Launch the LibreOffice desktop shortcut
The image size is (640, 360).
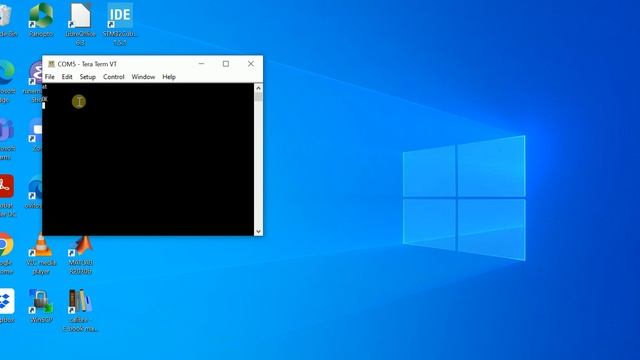click(80, 23)
